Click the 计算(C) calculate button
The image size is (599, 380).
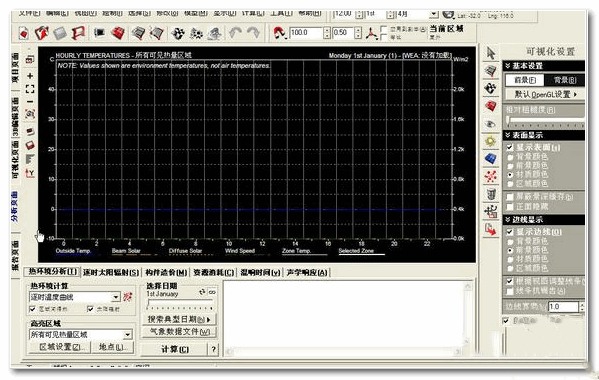tap(175, 349)
